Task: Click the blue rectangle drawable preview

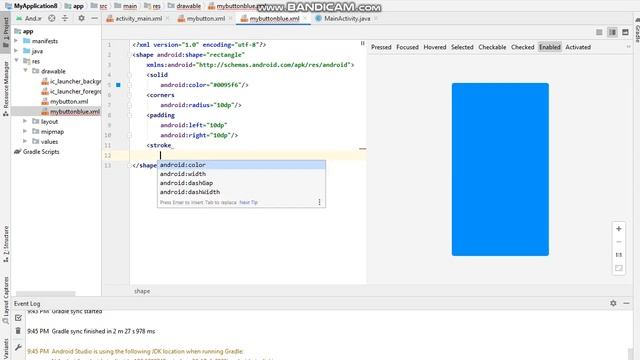Action: (x=500, y=169)
